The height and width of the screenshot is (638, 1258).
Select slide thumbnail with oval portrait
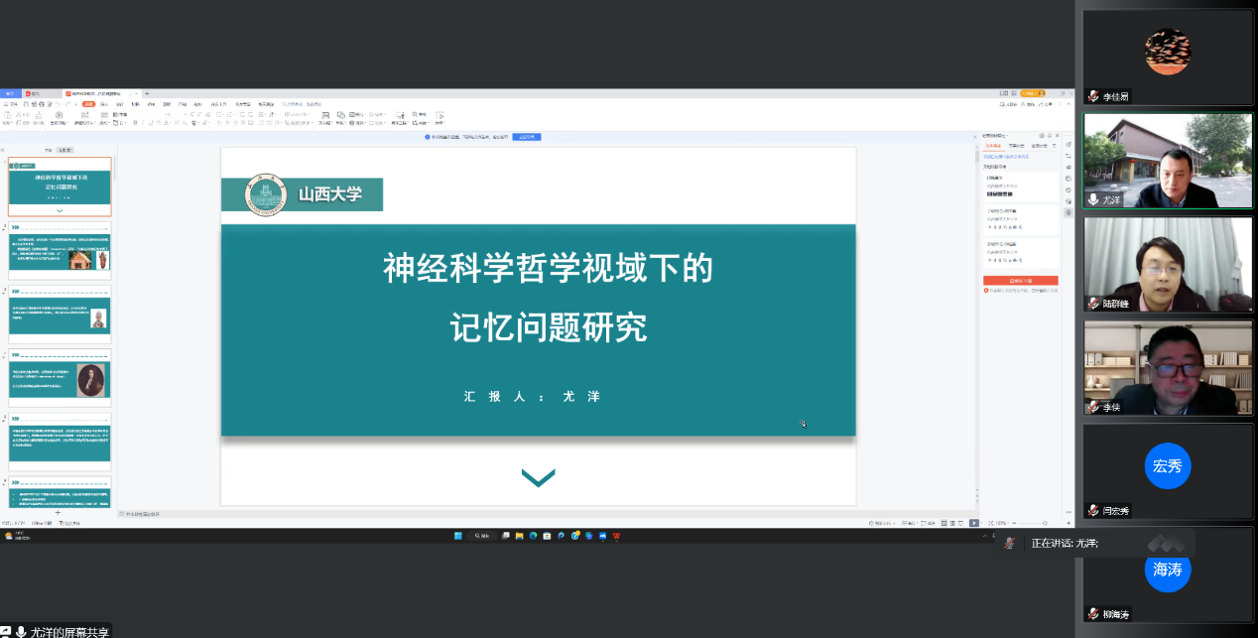[60, 378]
